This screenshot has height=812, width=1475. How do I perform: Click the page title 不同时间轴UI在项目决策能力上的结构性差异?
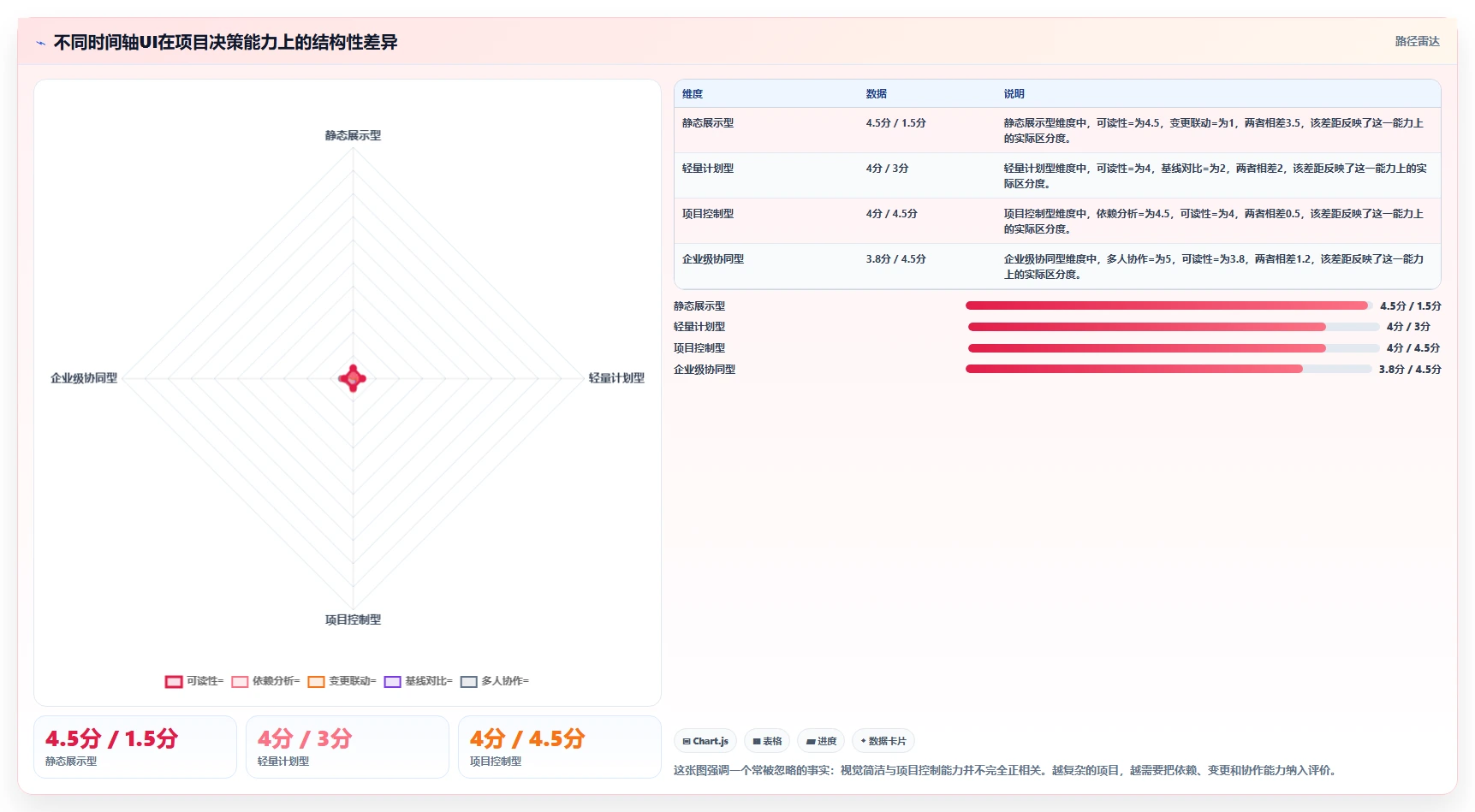pos(226,43)
